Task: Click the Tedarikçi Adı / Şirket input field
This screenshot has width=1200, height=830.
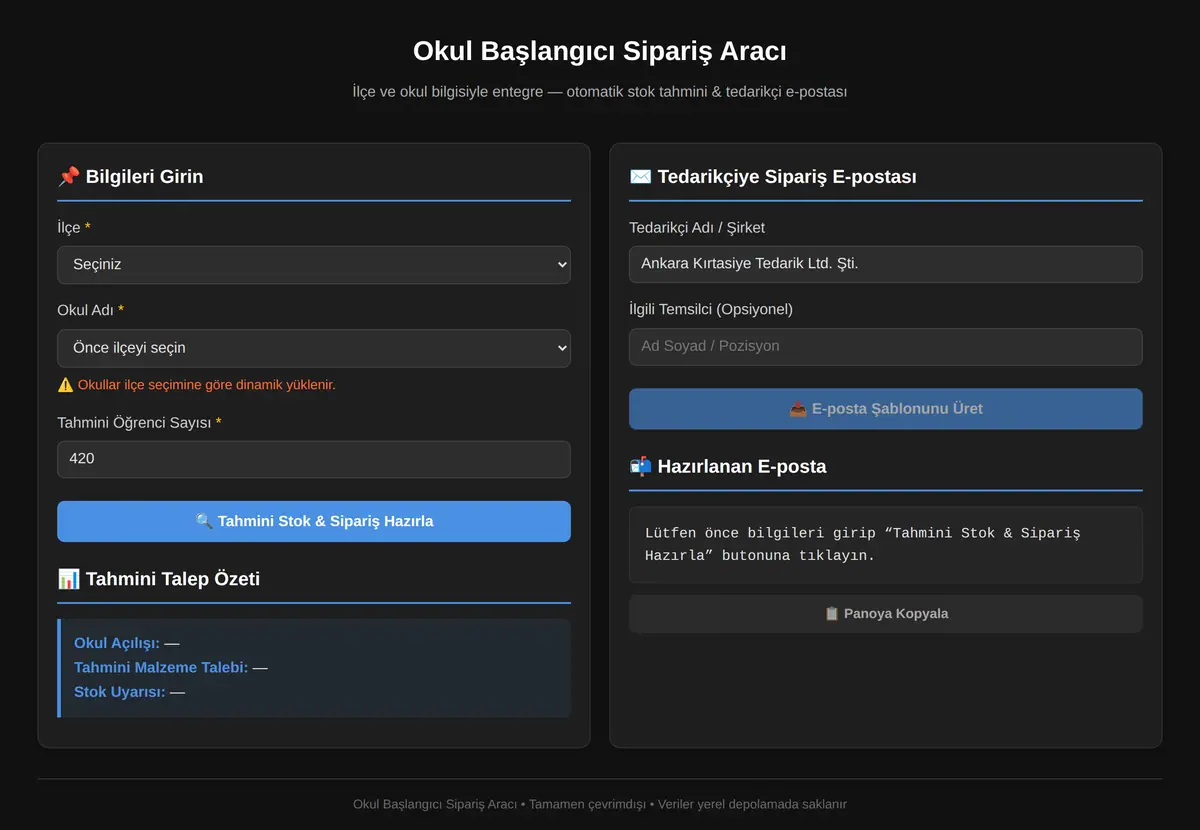Action: pos(886,264)
